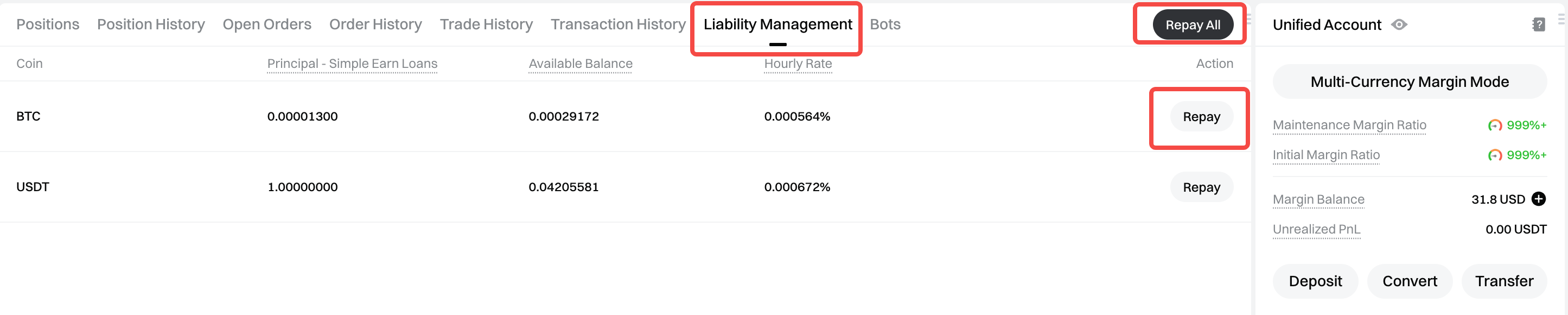The image size is (1568, 315).
Task: Hide the Unified Account balance with eye icon
Action: click(1399, 25)
